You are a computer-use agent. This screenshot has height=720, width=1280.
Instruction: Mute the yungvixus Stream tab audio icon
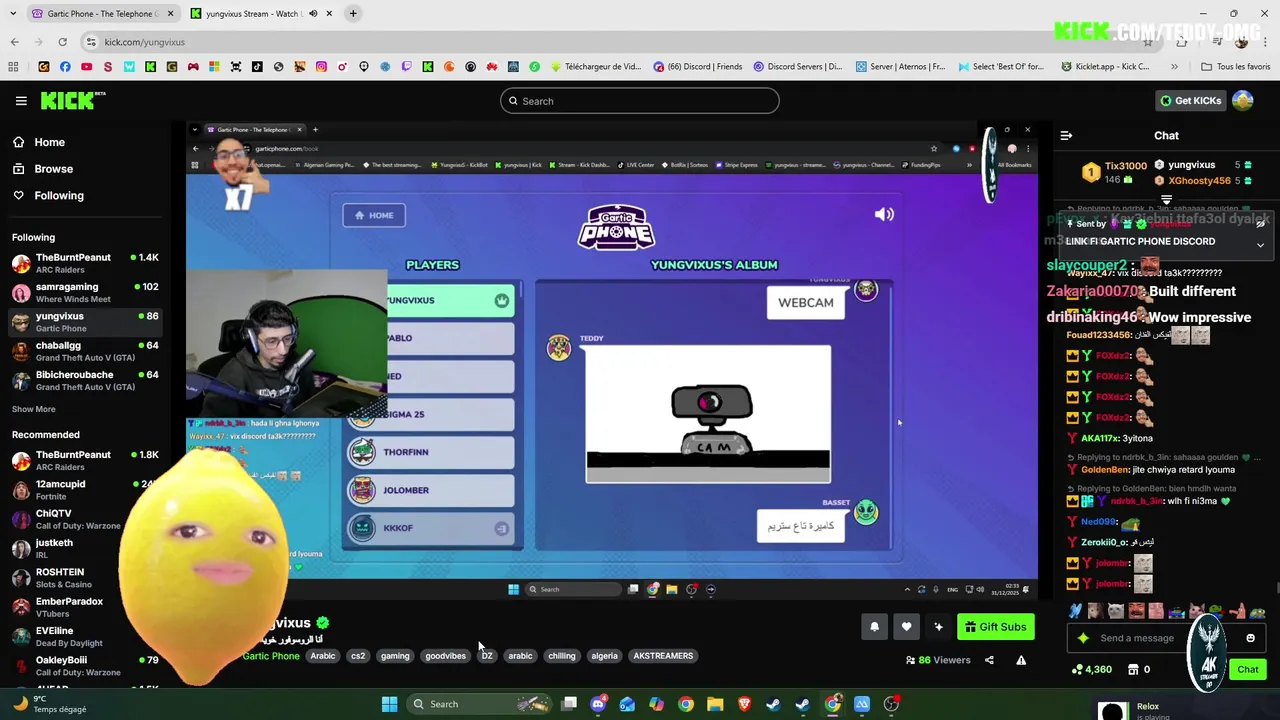coord(313,14)
